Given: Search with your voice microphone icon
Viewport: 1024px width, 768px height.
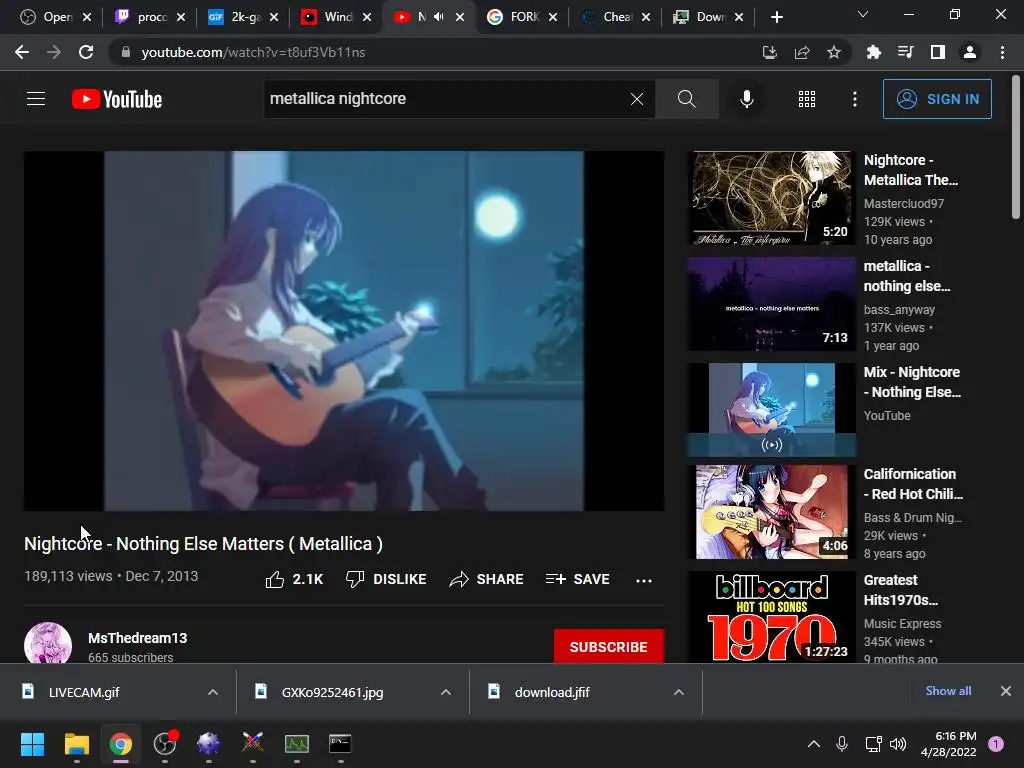Looking at the screenshot, I should pos(747,99).
